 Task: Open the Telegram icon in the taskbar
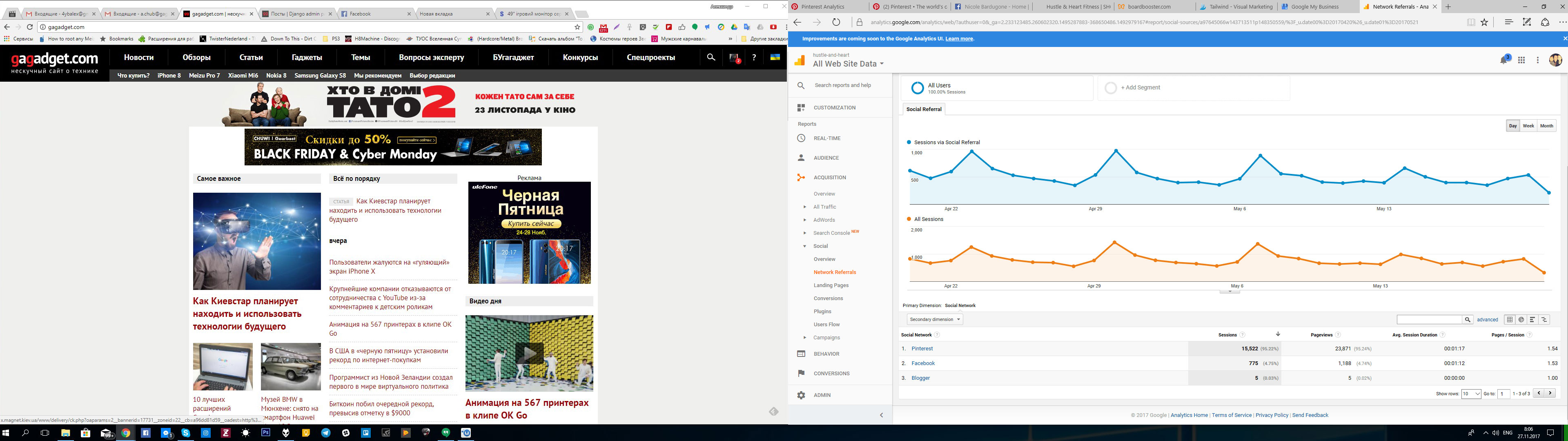[x=326, y=432]
